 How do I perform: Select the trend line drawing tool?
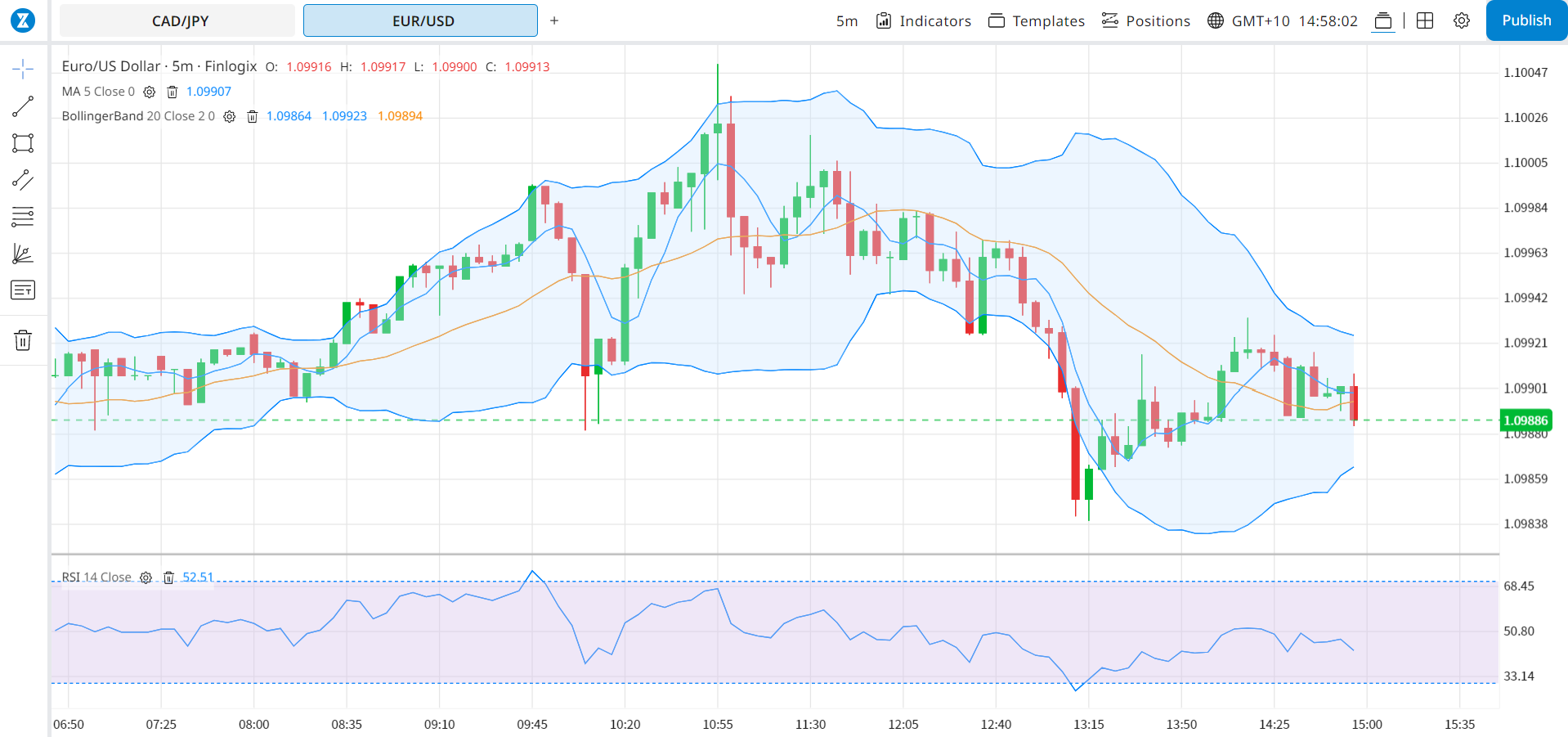(23, 106)
